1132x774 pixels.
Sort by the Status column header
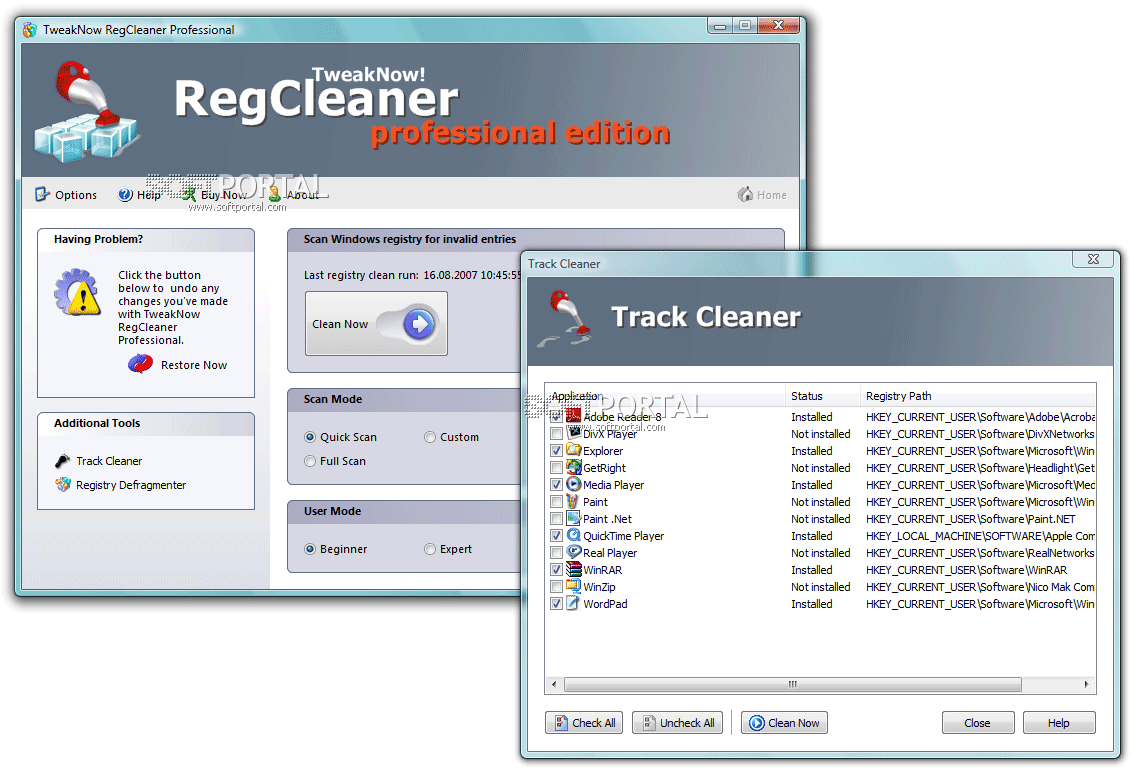(x=823, y=396)
